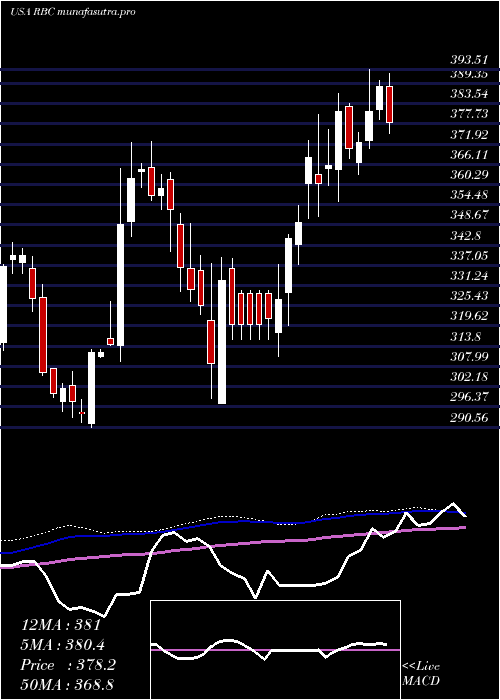The width and height of the screenshot is (500, 700).
Task: Click the 360.29 price label
Action: tap(469, 175)
